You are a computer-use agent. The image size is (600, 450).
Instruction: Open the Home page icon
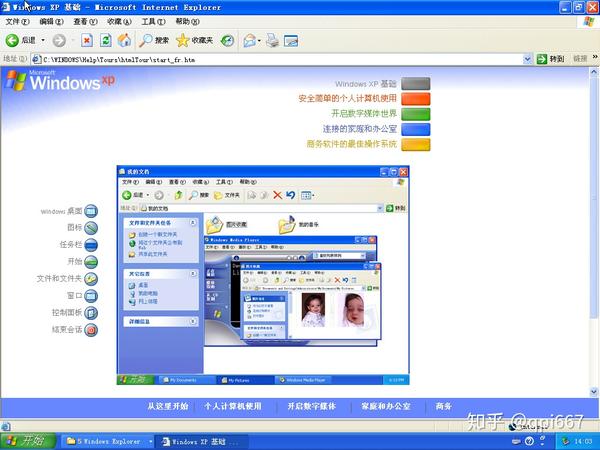124,40
